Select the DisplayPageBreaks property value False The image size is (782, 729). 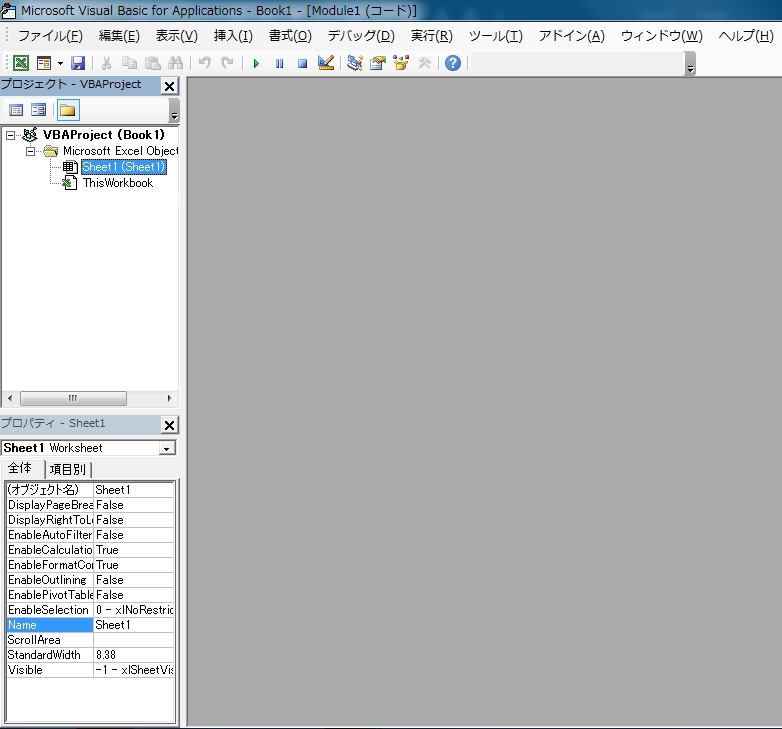[x=133, y=505]
